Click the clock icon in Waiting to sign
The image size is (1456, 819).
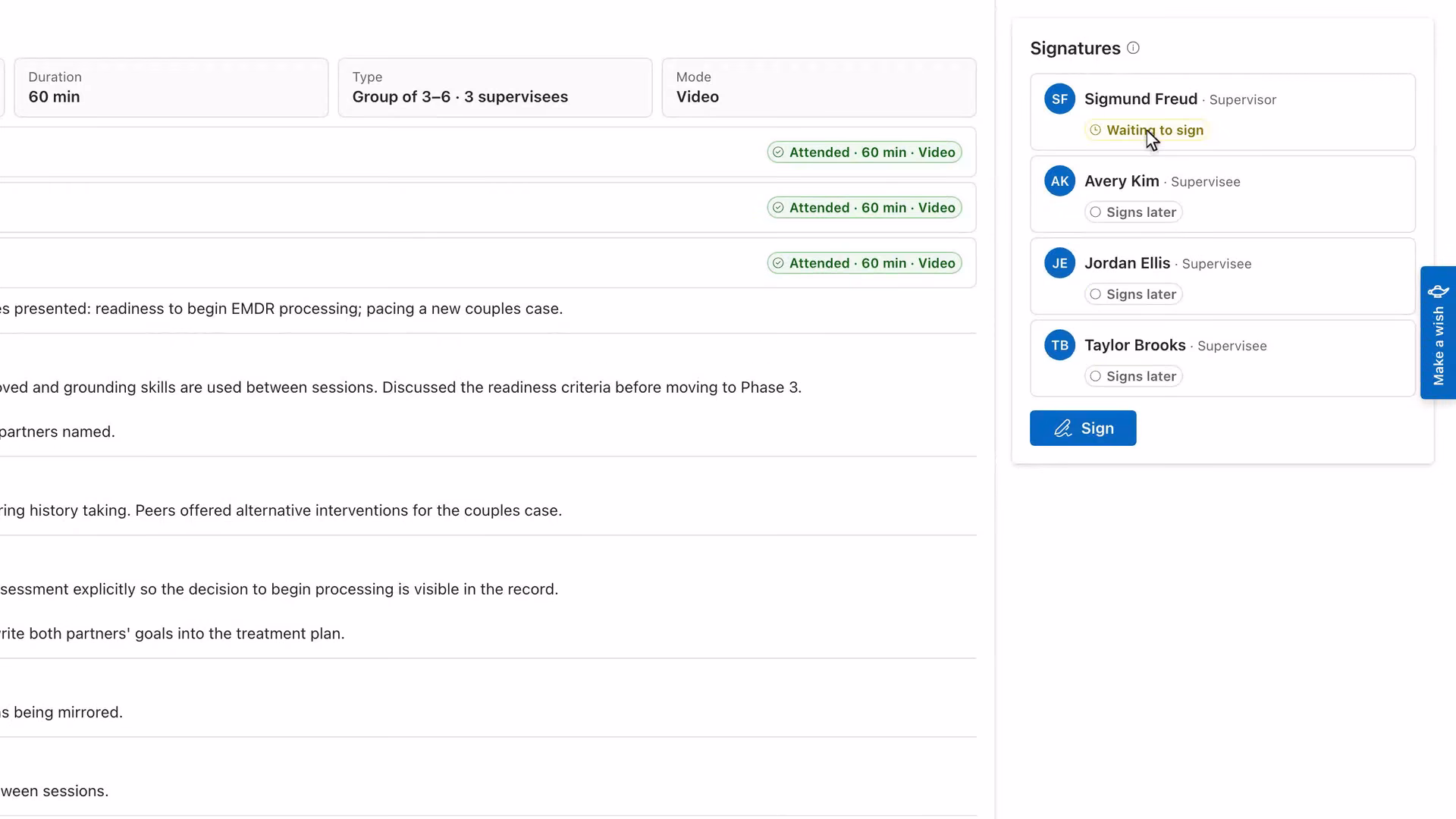tap(1095, 130)
